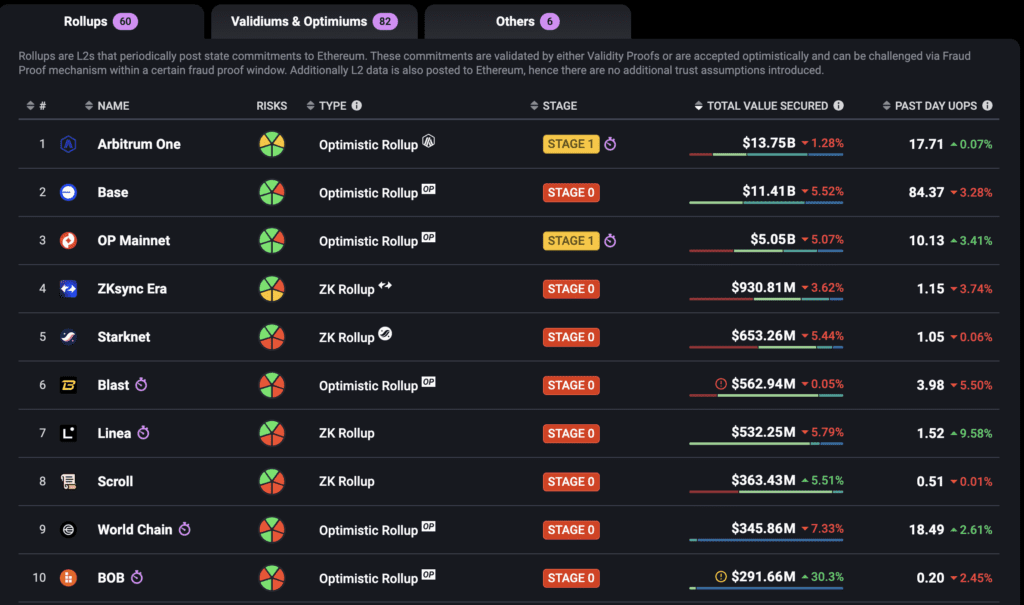This screenshot has width=1024, height=605.
Task: Click the STAGE 0 badge for Scroll
Action: [x=571, y=482]
